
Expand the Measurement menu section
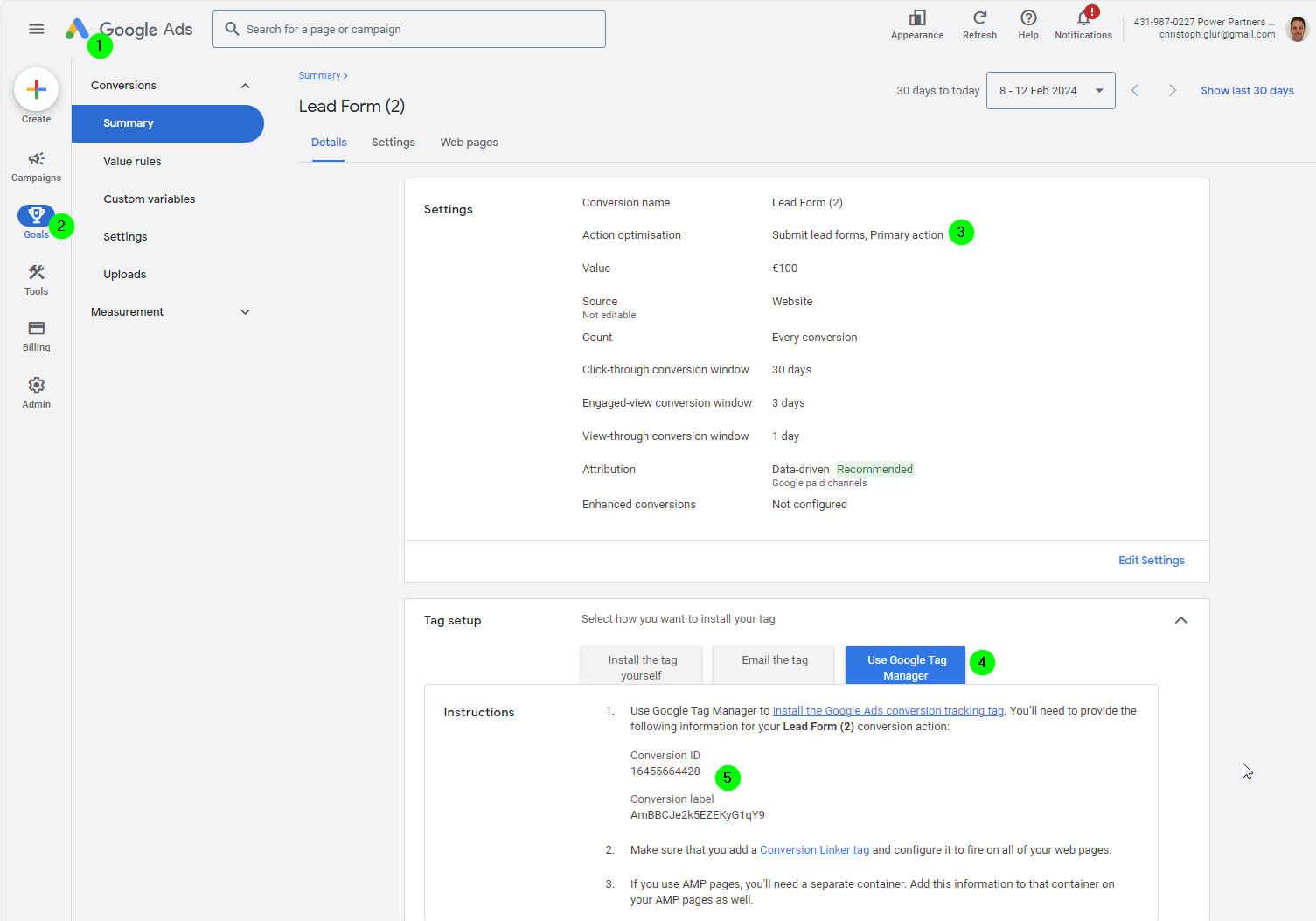pyautogui.click(x=245, y=312)
